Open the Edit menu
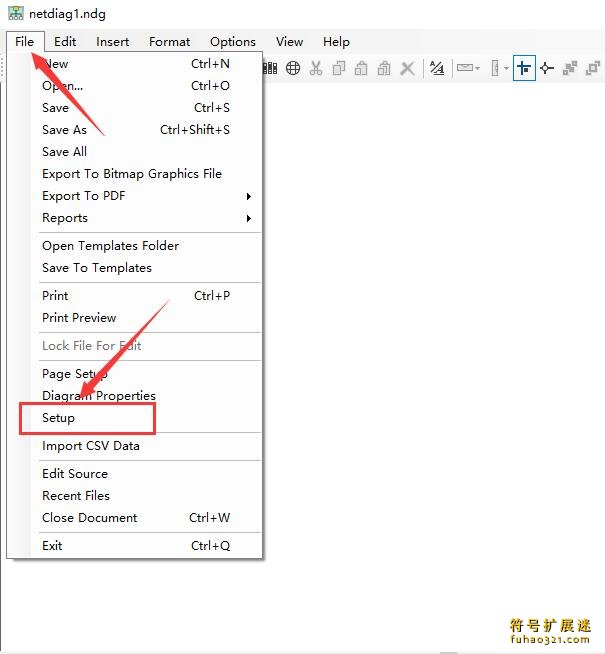This screenshot has width=605, height=654. [65, 42]
